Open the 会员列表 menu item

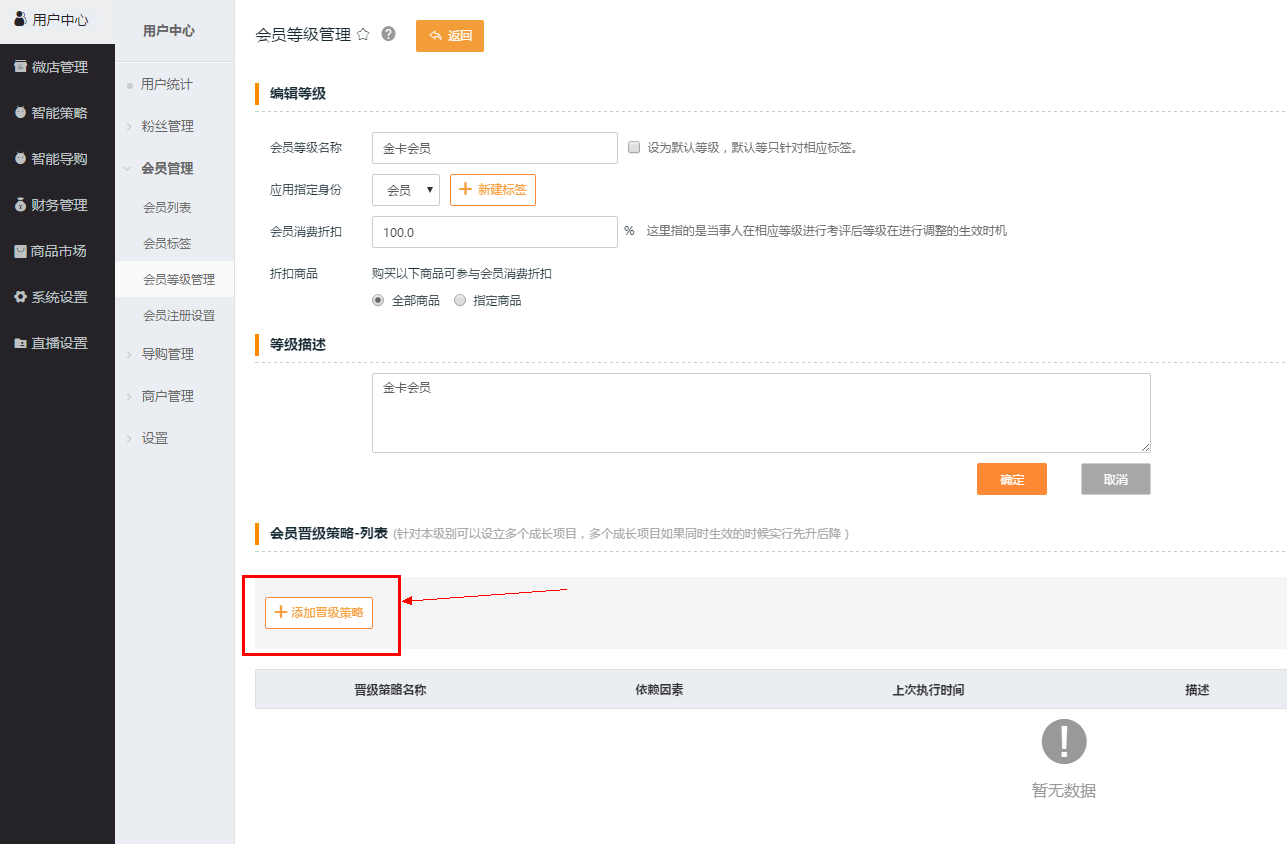167,208
